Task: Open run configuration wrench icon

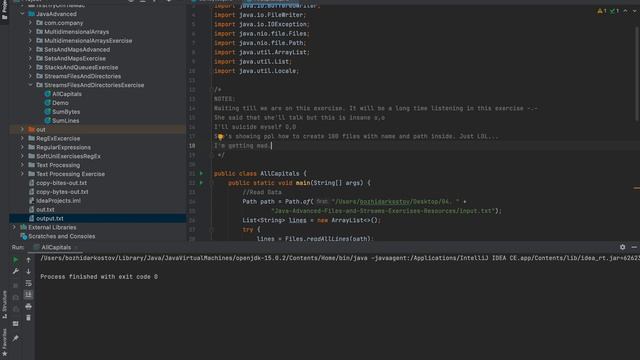Action: coord(16,271)
